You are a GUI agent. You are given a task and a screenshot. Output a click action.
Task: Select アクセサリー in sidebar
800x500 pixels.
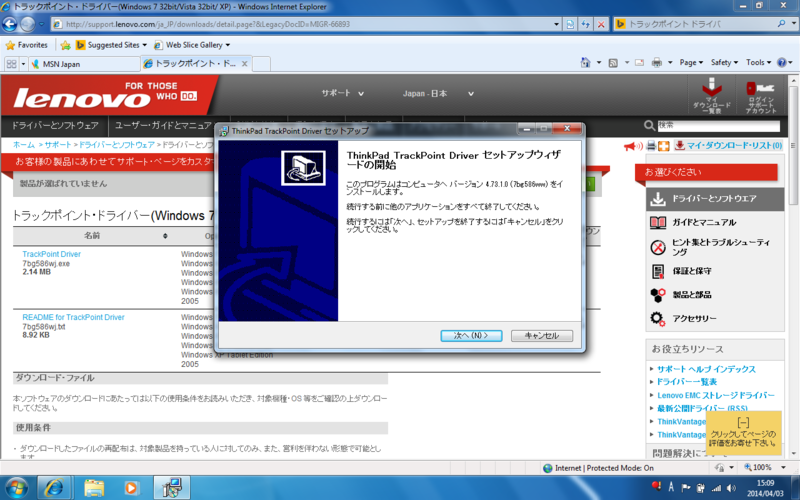[x=715, y=318]
